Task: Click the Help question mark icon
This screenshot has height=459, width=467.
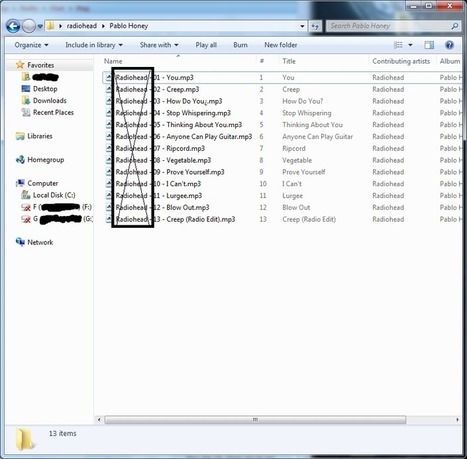Action: [x=449, y=45]
